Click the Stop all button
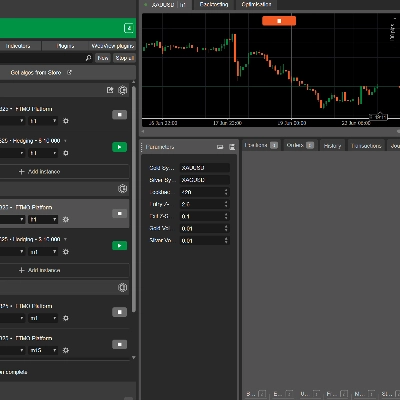Screen dimensions: 400x400 (124, 58)
